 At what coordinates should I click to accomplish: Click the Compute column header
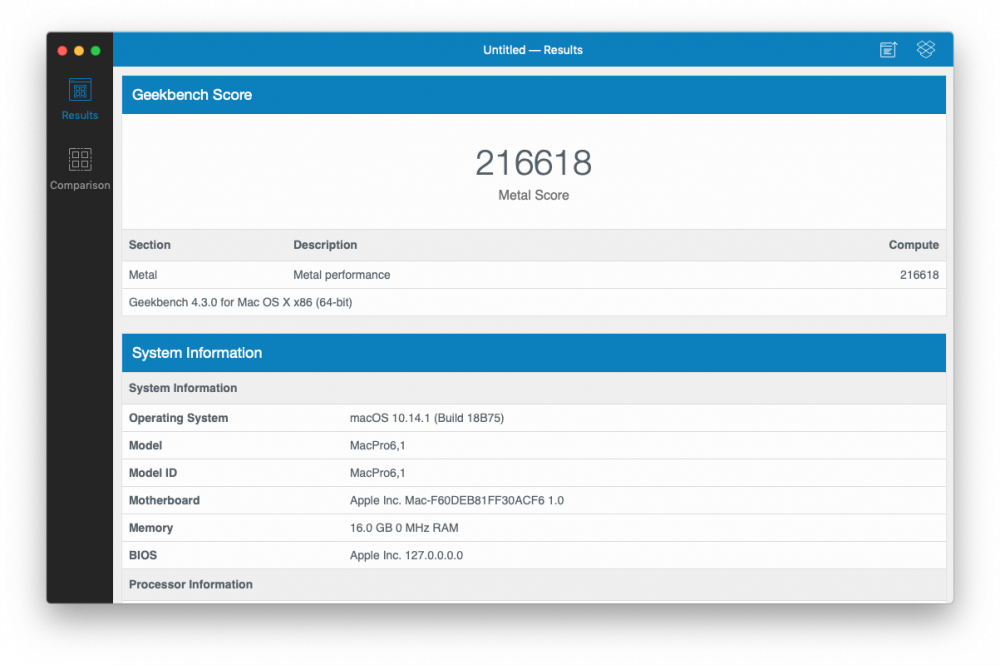pyautogui.click(x=913, y=245)
